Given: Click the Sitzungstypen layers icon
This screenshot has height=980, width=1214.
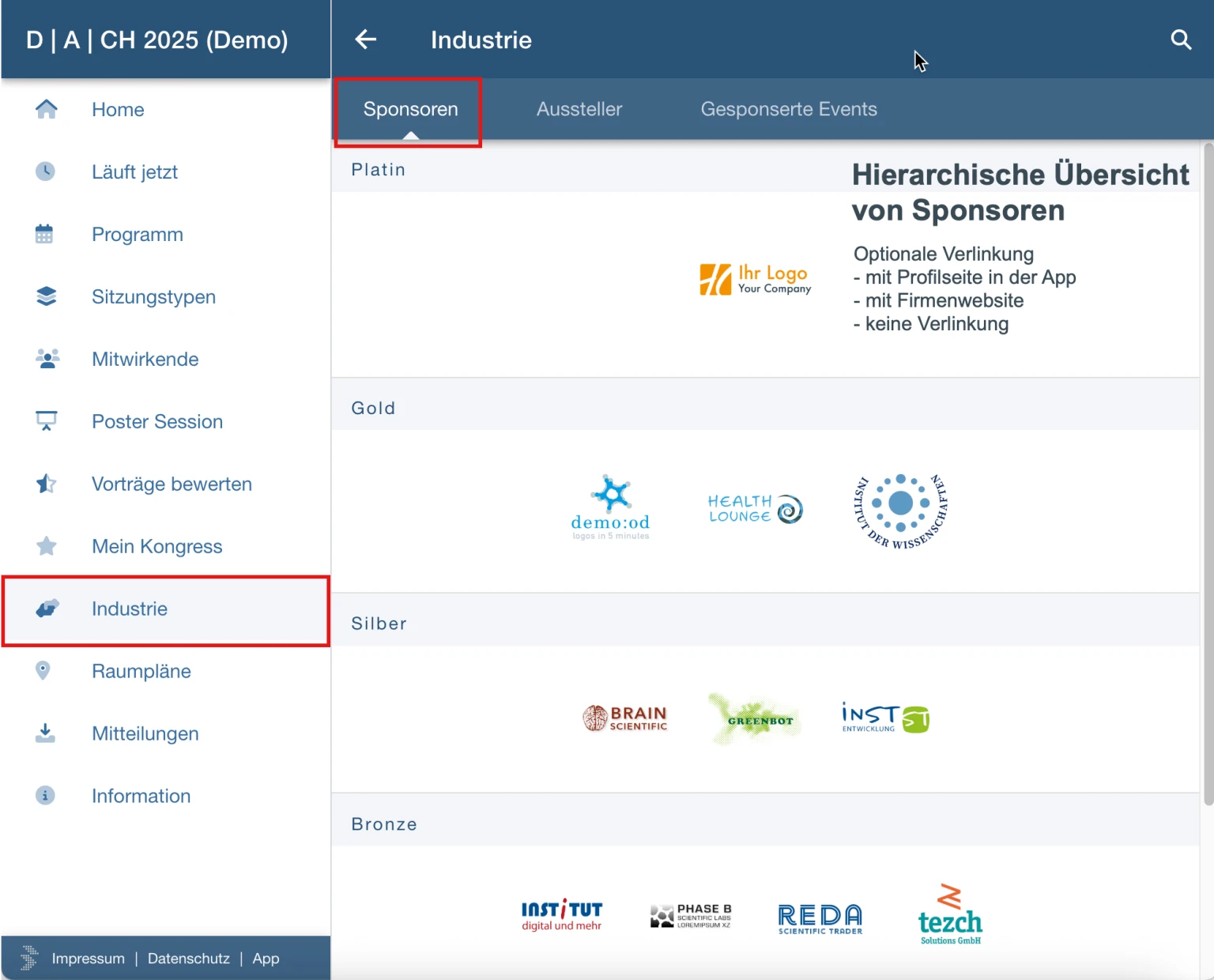Looking at the screenshot, I should coord(46,296).
